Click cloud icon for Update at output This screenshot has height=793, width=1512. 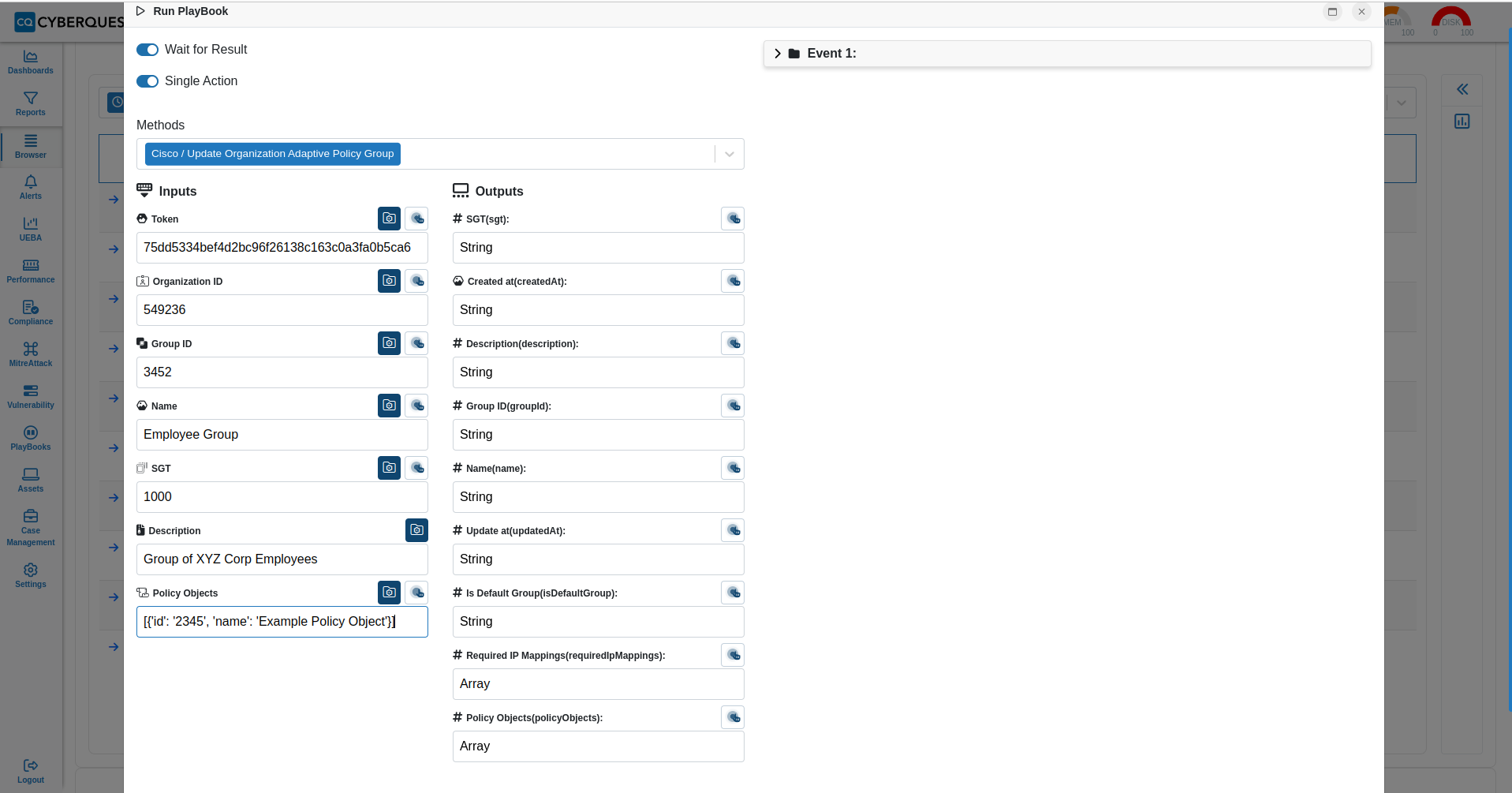click(x=733, y=530)
